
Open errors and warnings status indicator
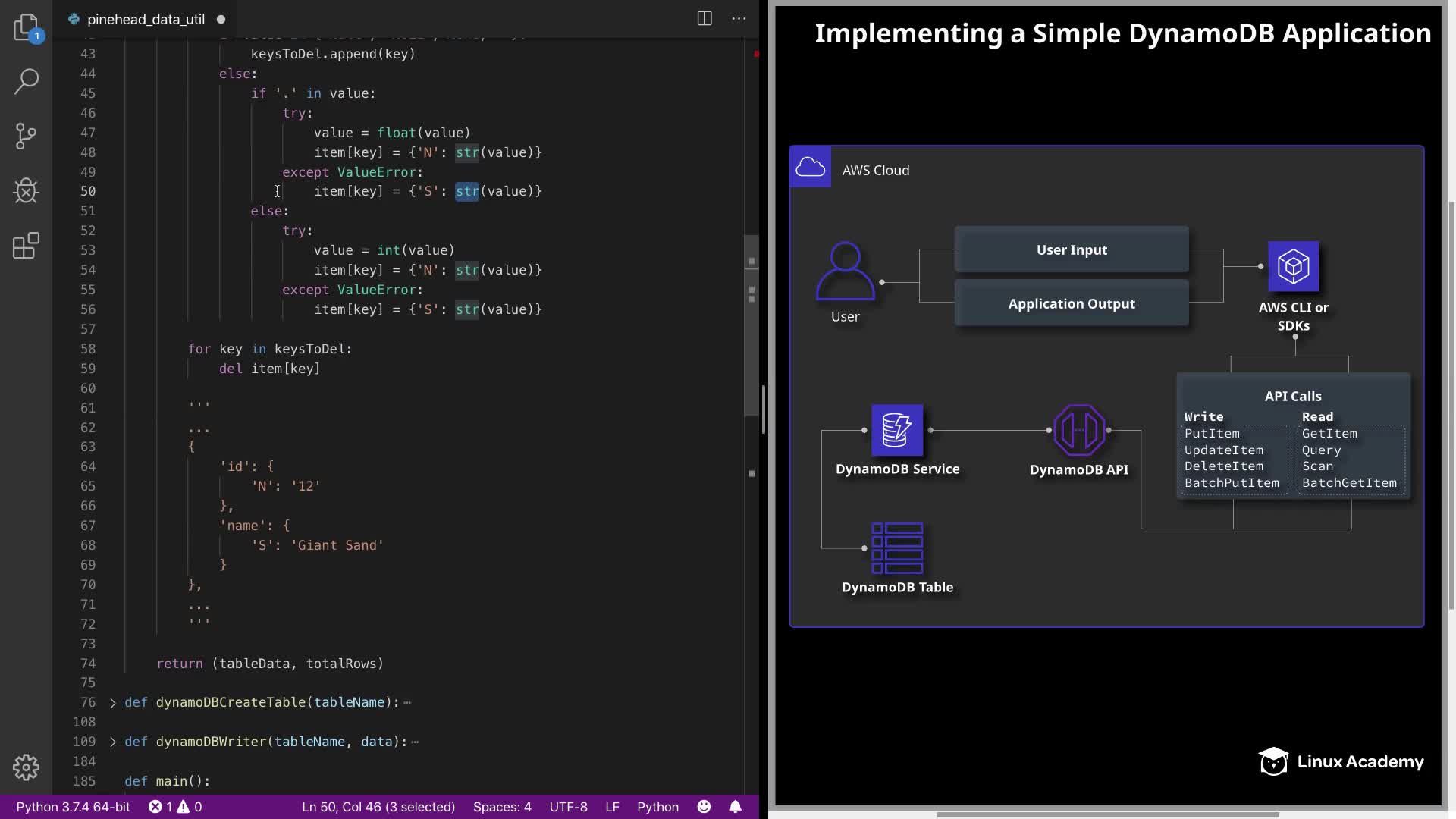coord(175,807)
